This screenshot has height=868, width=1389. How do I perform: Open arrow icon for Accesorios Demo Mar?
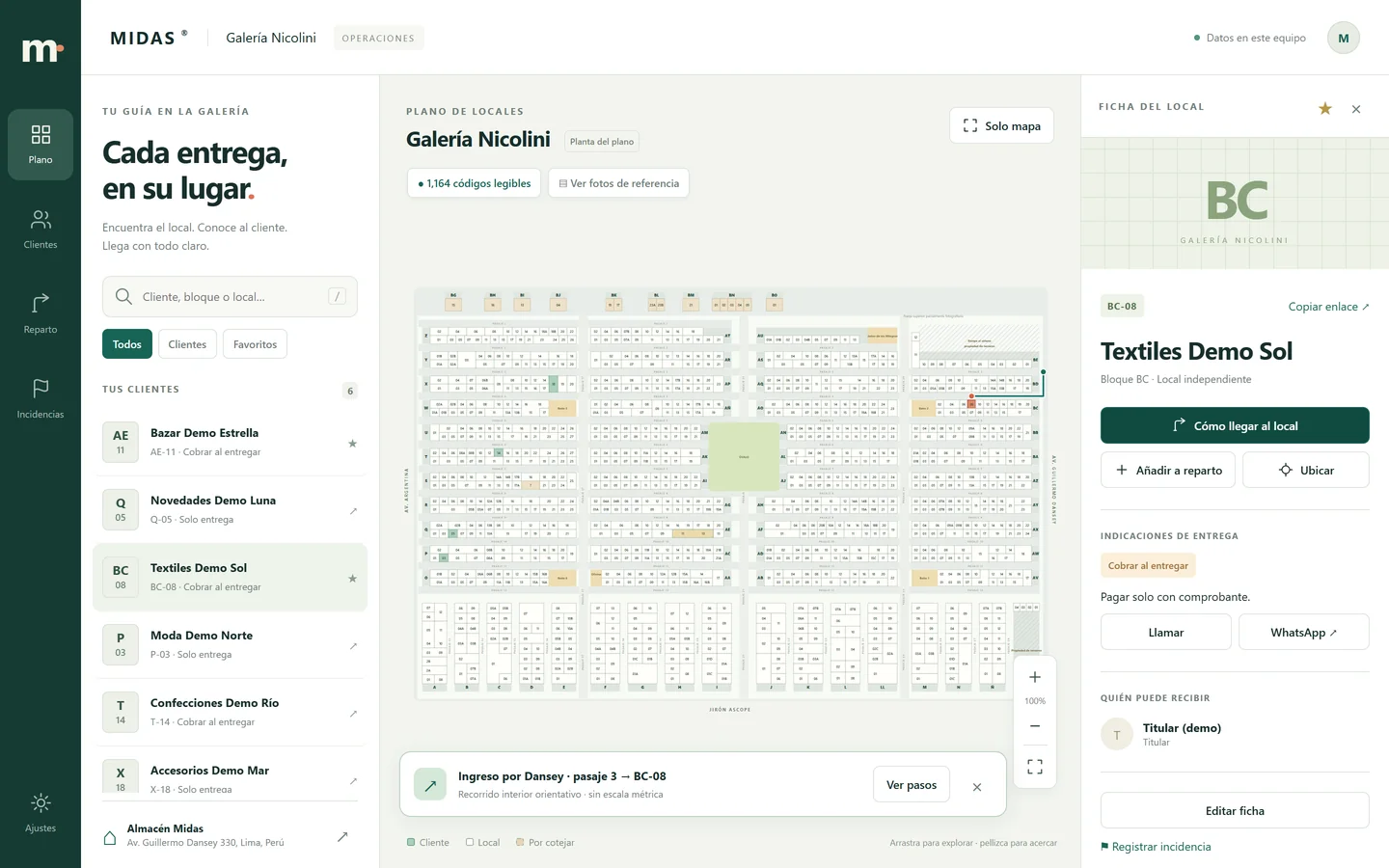coord(353,781)
